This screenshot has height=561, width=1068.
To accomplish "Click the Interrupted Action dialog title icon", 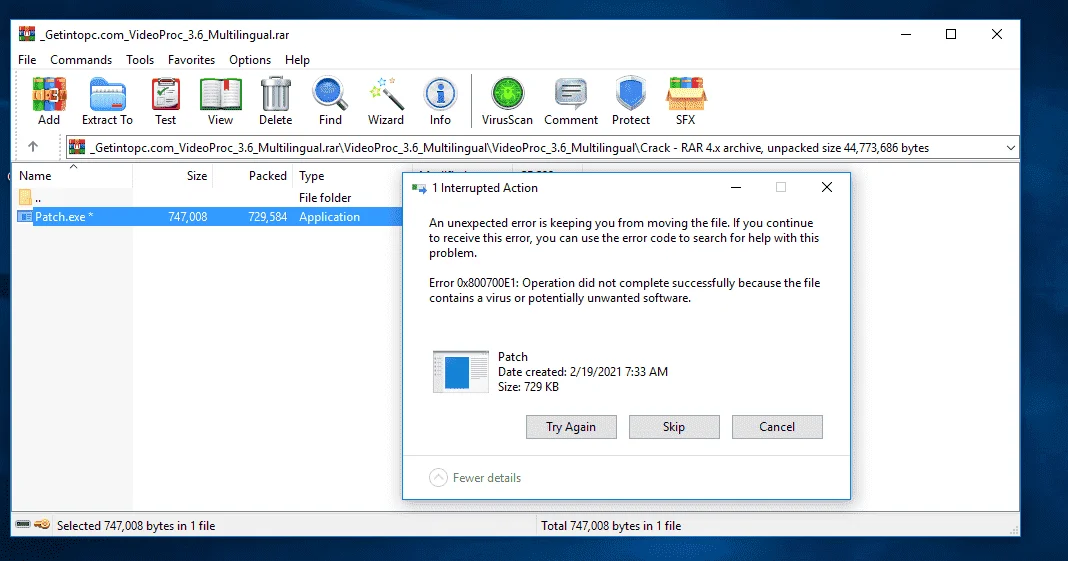I will [419, 189].
